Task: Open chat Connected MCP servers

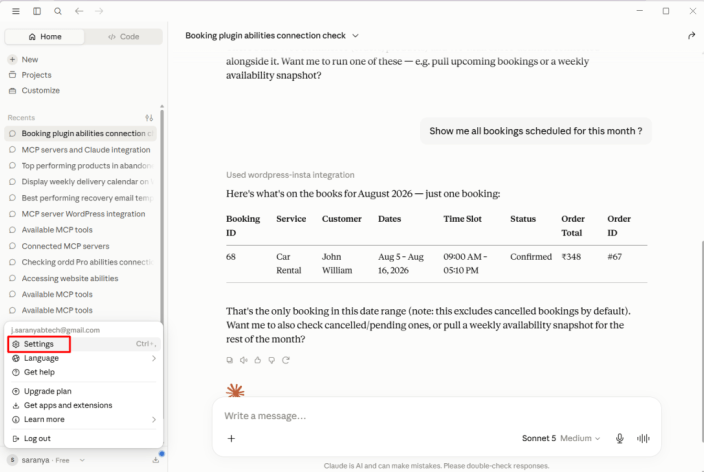Action: pos(81,246)
